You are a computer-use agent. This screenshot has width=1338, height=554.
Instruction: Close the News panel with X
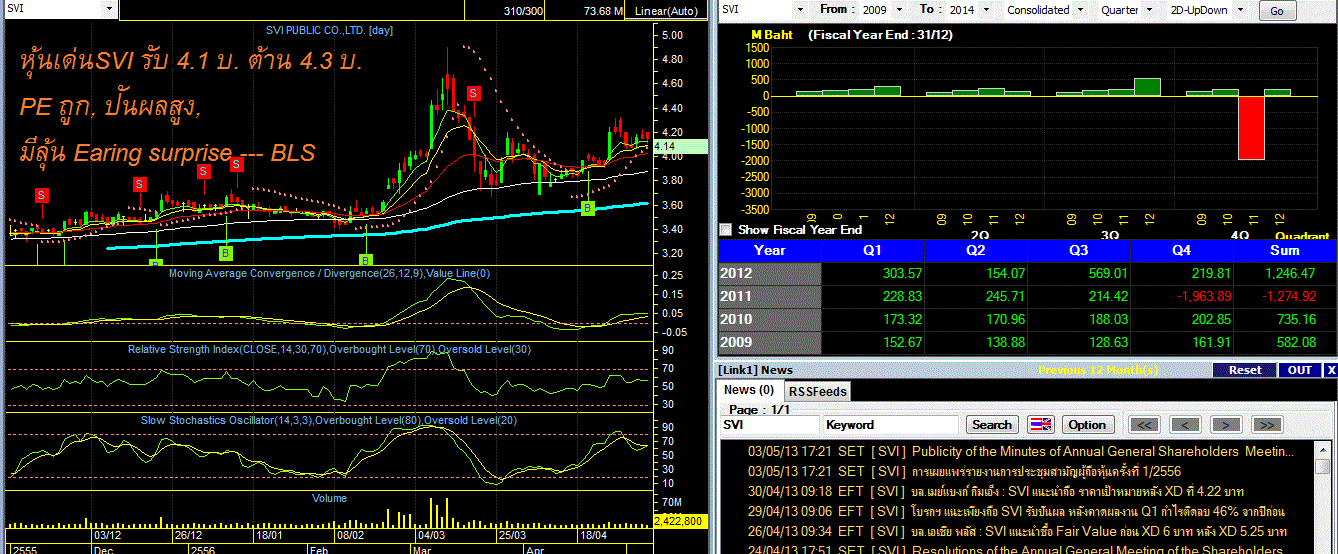coord(1331,370)
